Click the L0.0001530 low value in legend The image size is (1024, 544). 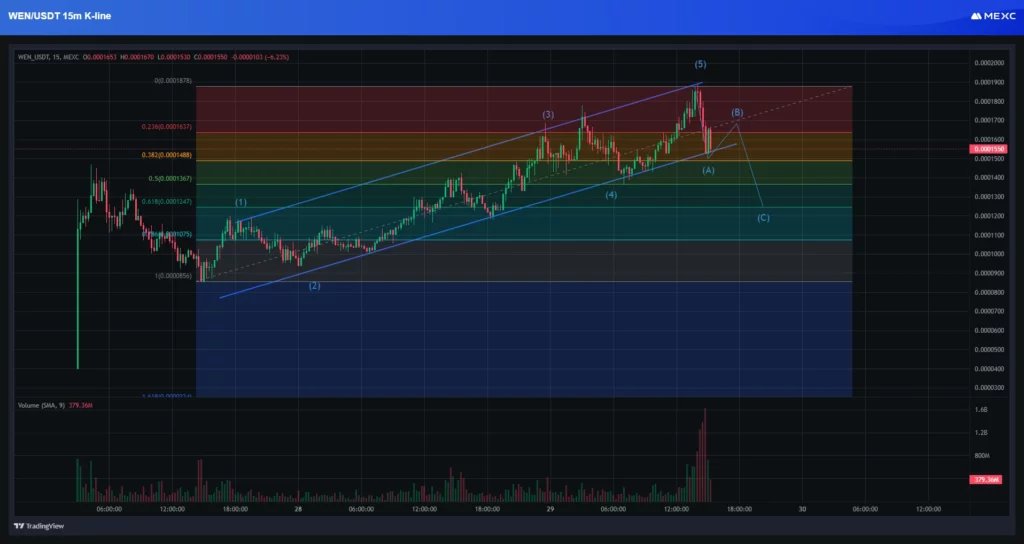click(x=174, y=57)
